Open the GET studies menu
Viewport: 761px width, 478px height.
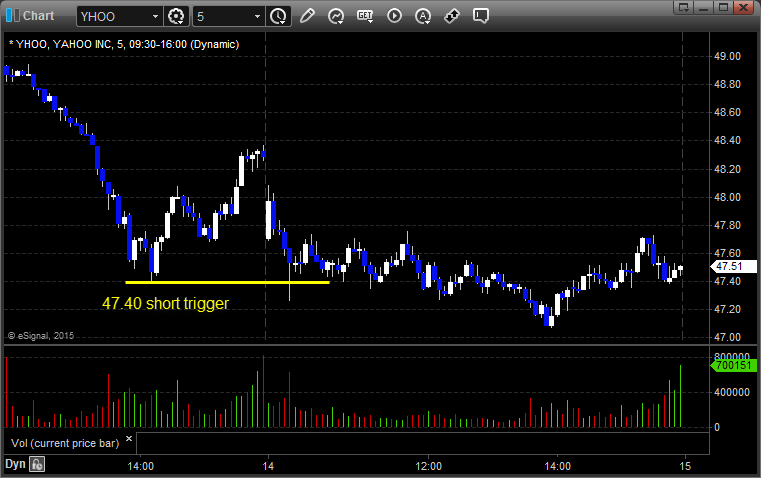[x=365, y=16]
